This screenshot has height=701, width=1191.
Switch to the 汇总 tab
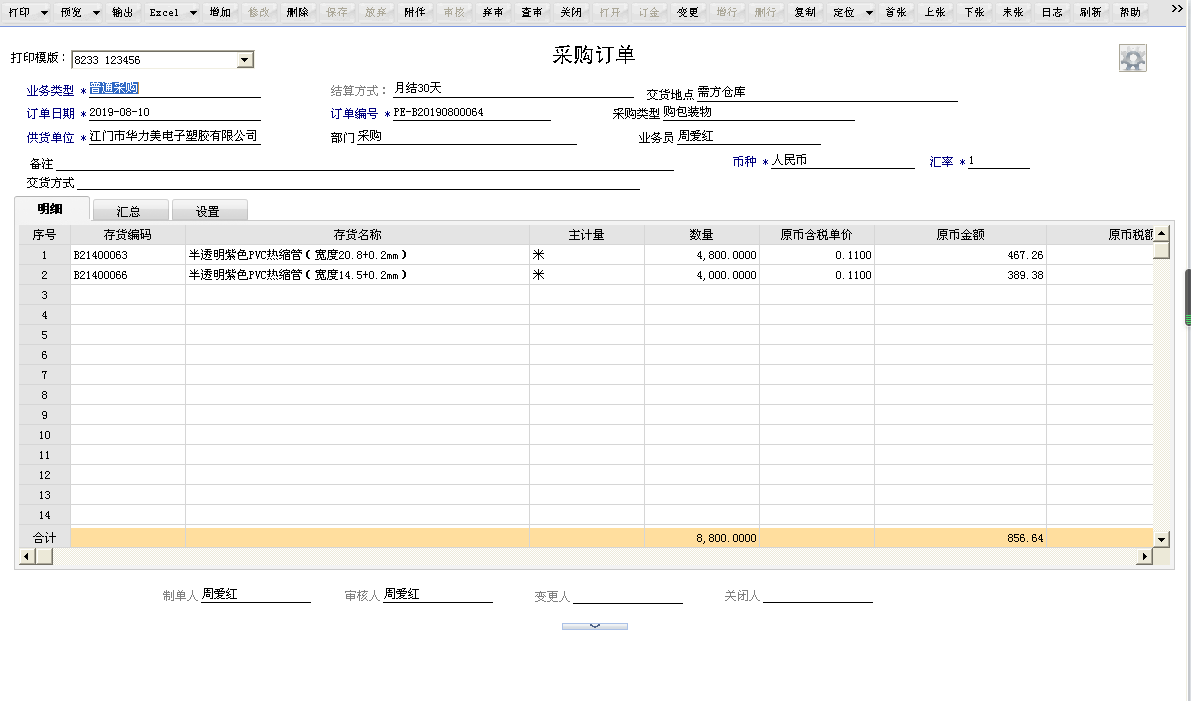[x=129, y=211]
